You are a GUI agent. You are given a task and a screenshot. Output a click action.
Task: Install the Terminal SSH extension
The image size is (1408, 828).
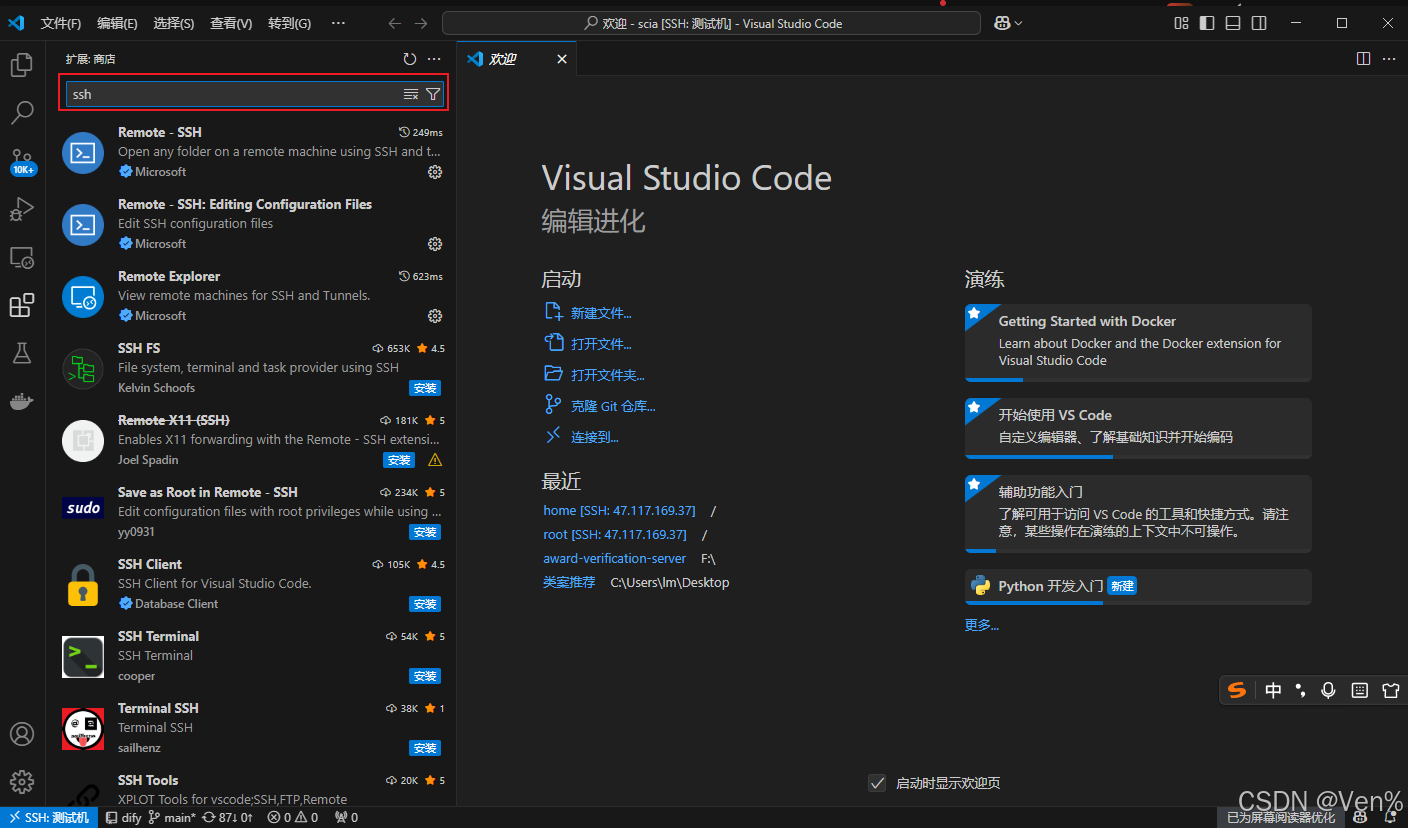click(425, 748)
